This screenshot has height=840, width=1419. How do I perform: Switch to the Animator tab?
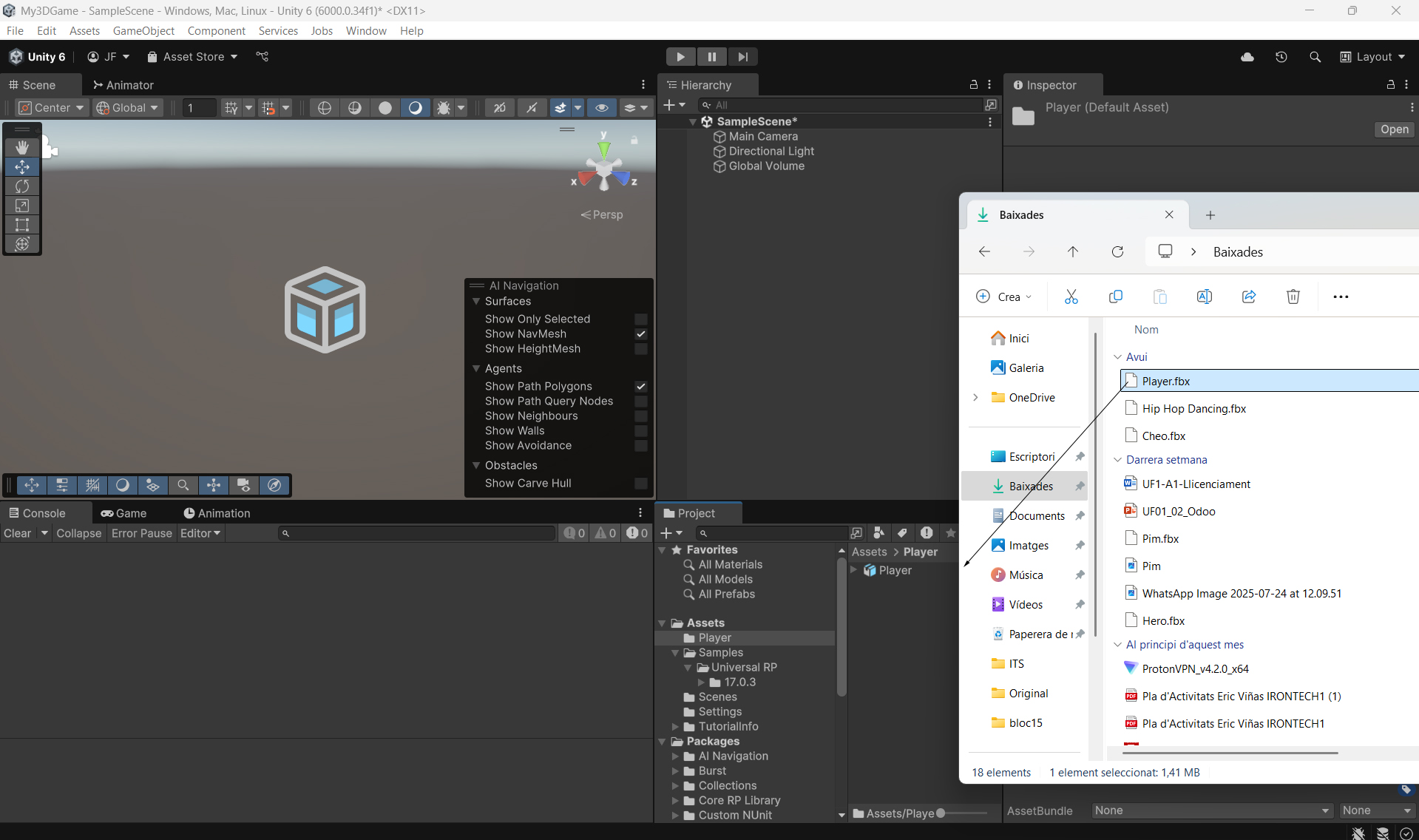[123, 85]
